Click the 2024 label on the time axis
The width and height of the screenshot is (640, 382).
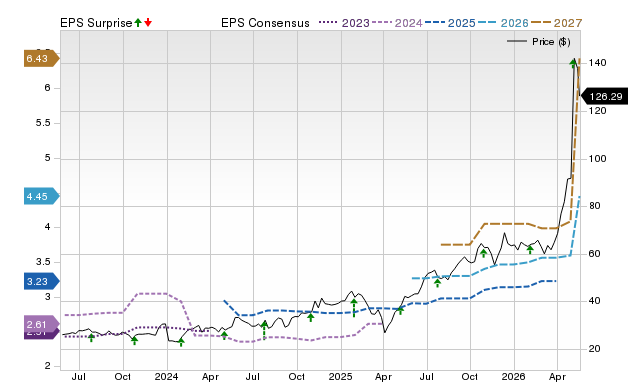click(x=167, y=376)
